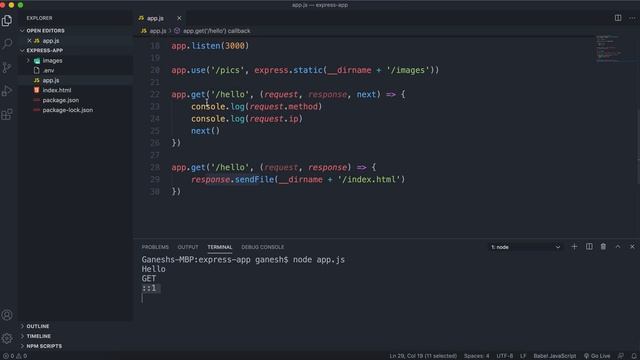Expand the images folder

52,60
